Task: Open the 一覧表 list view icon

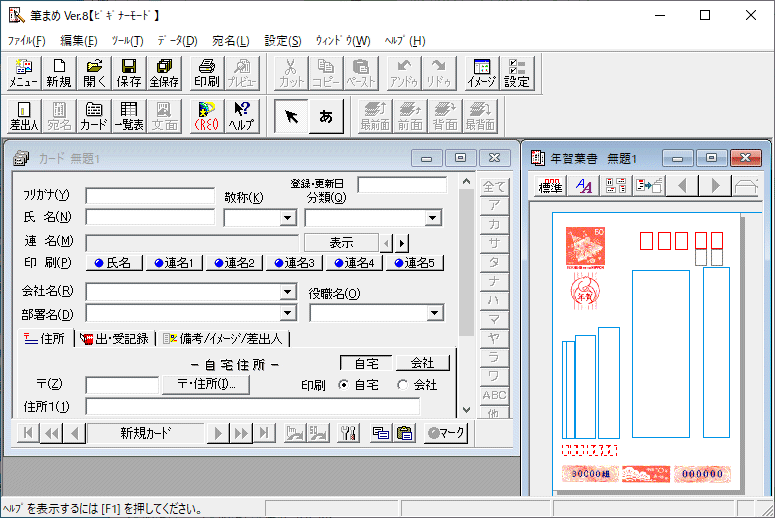Action: [128, 116]
